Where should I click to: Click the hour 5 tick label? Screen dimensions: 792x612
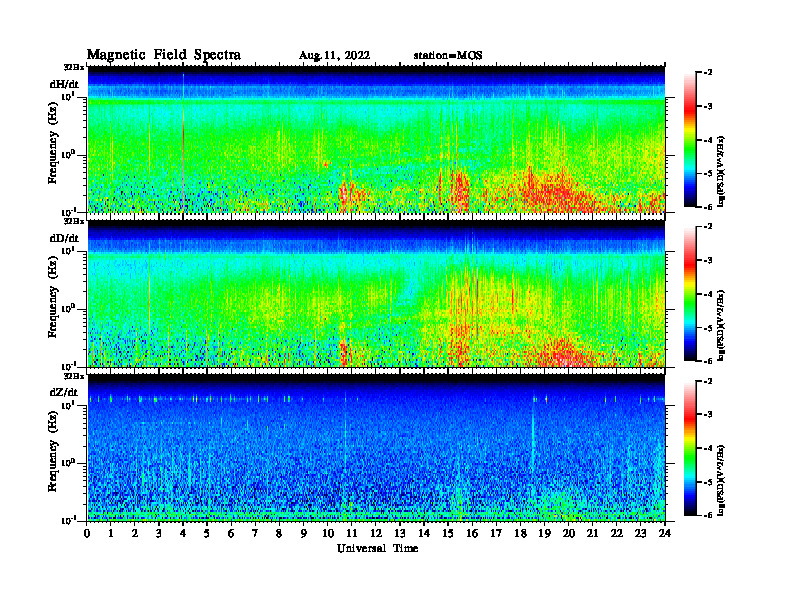207,534
